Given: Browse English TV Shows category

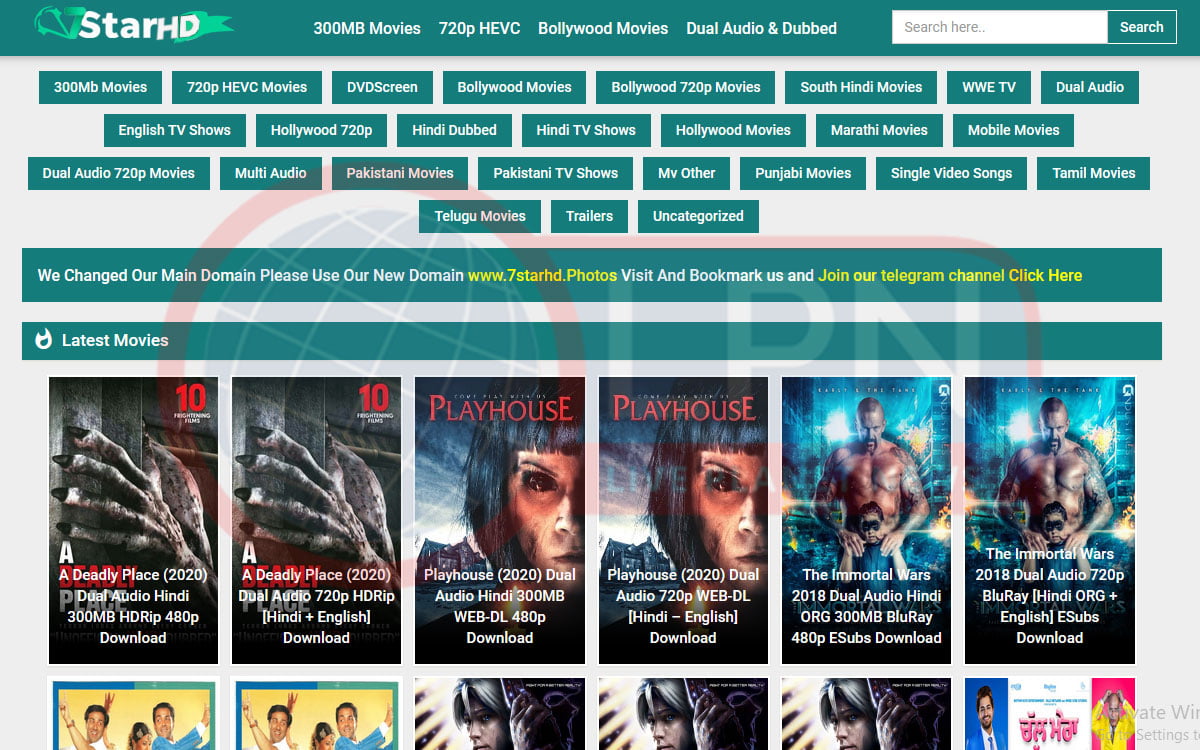Looking at the screenshot, I should (174, 130).
